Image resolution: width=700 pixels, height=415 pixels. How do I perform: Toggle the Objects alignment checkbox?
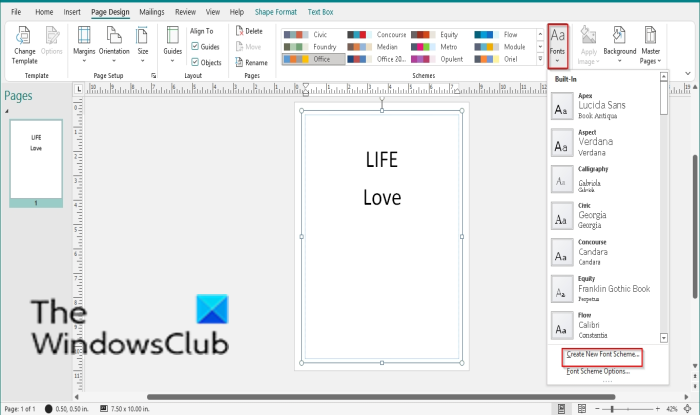(x=195, y=62)
